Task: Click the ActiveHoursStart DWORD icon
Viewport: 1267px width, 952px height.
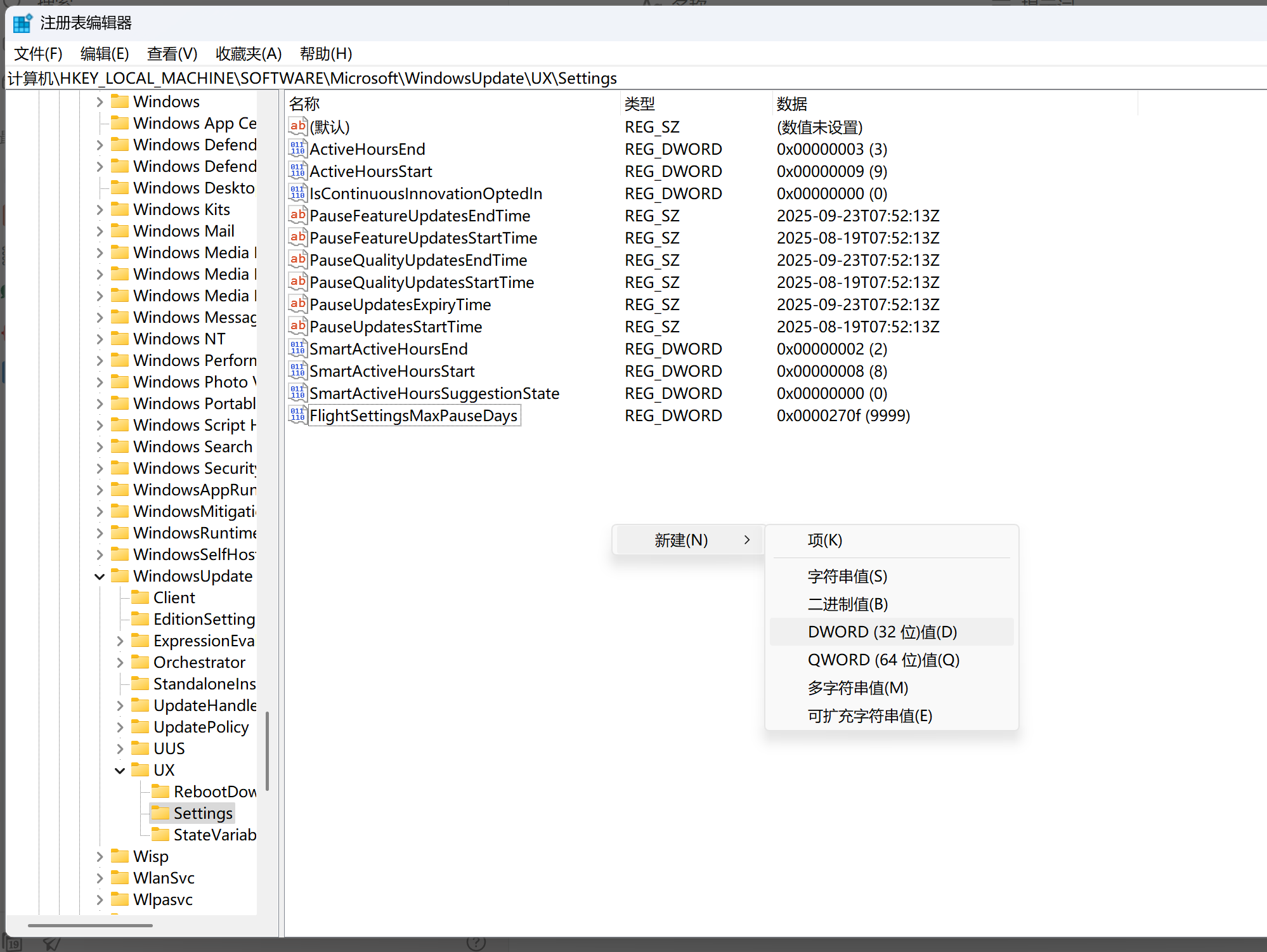Action: point(297,171)
